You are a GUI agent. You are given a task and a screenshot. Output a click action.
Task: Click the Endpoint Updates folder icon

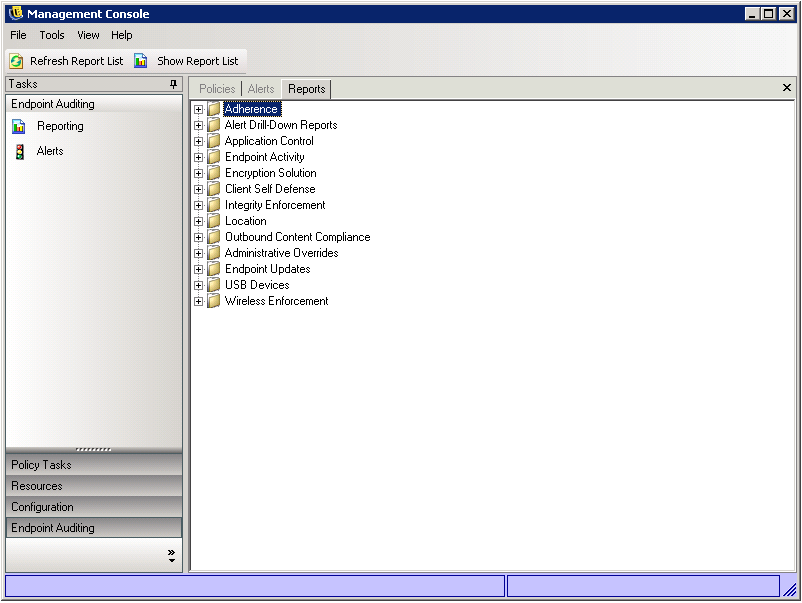[x=214, y=269]
